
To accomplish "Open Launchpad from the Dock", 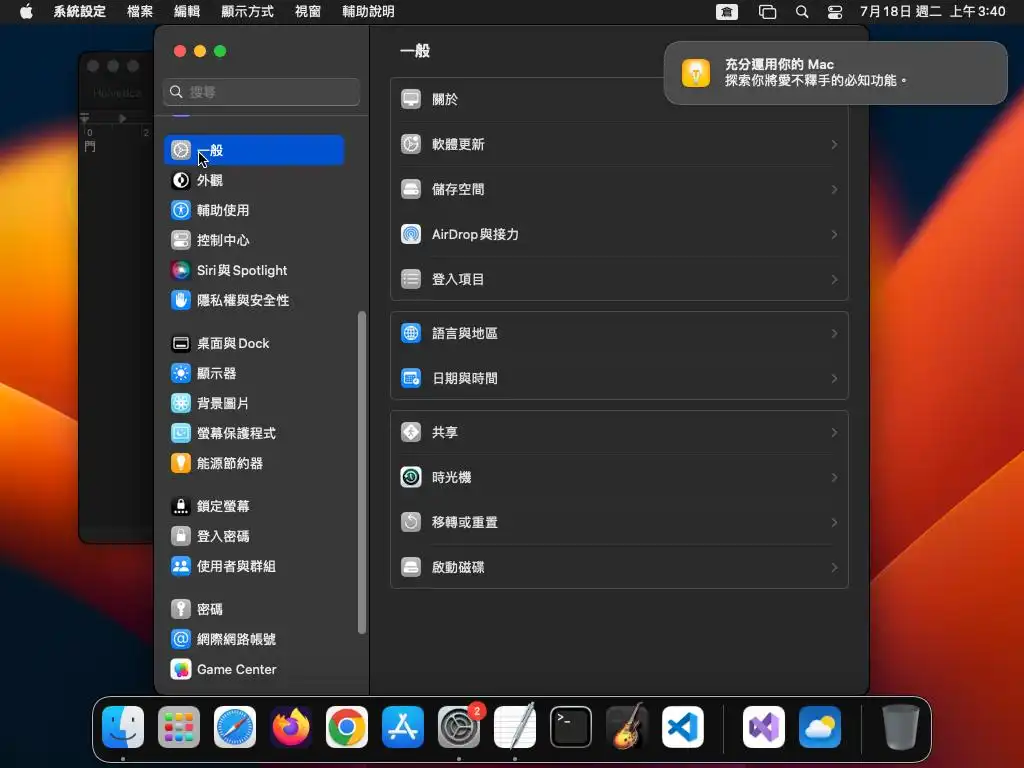I will [179, 727].
